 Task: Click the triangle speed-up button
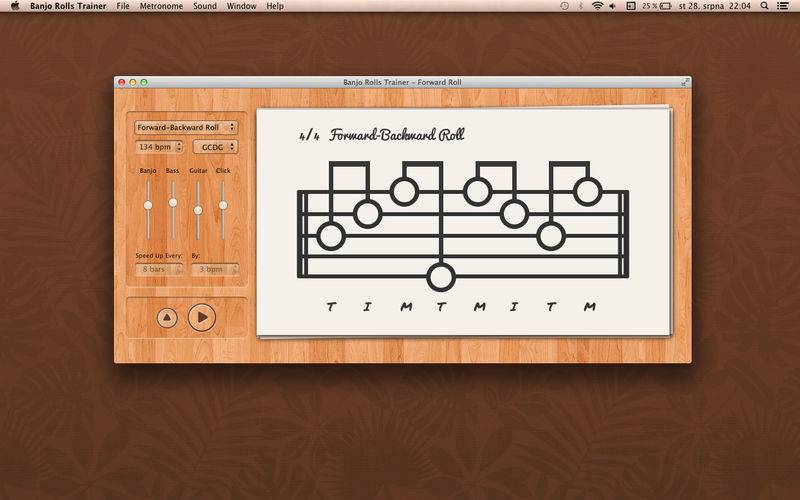[167, 317]
